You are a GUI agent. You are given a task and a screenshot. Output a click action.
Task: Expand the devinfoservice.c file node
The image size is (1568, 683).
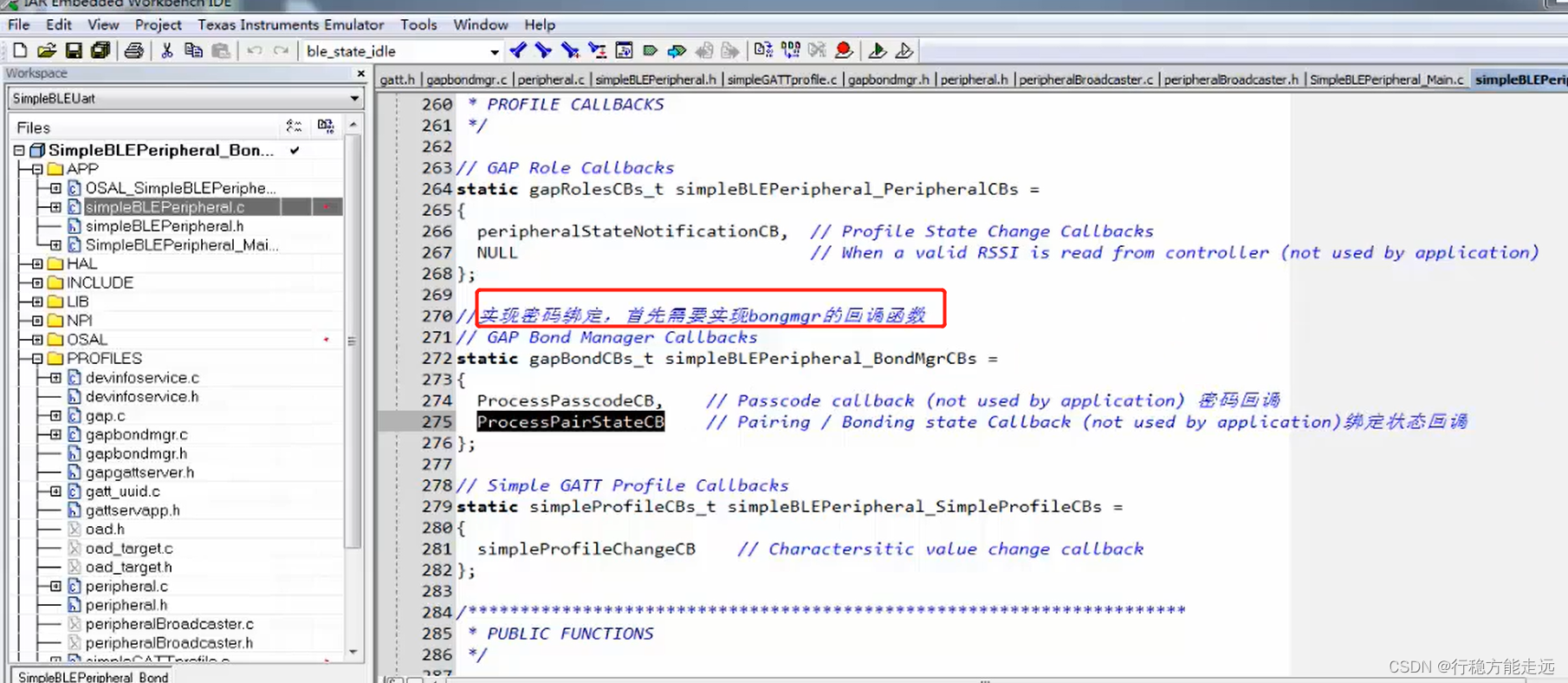point(55,378)
